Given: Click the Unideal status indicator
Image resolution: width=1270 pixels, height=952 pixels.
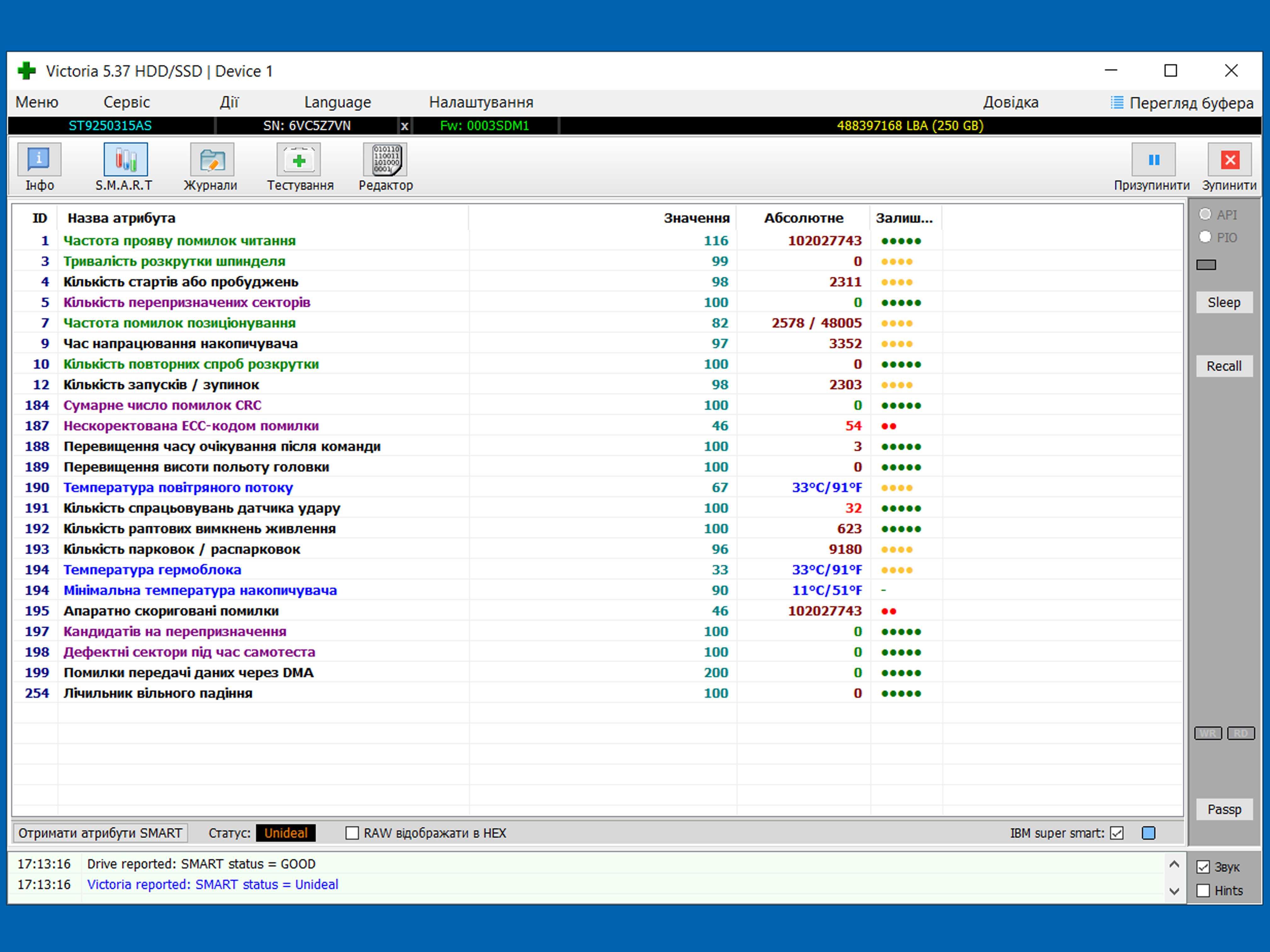Looking at the screenshot, I should [285, 833].
